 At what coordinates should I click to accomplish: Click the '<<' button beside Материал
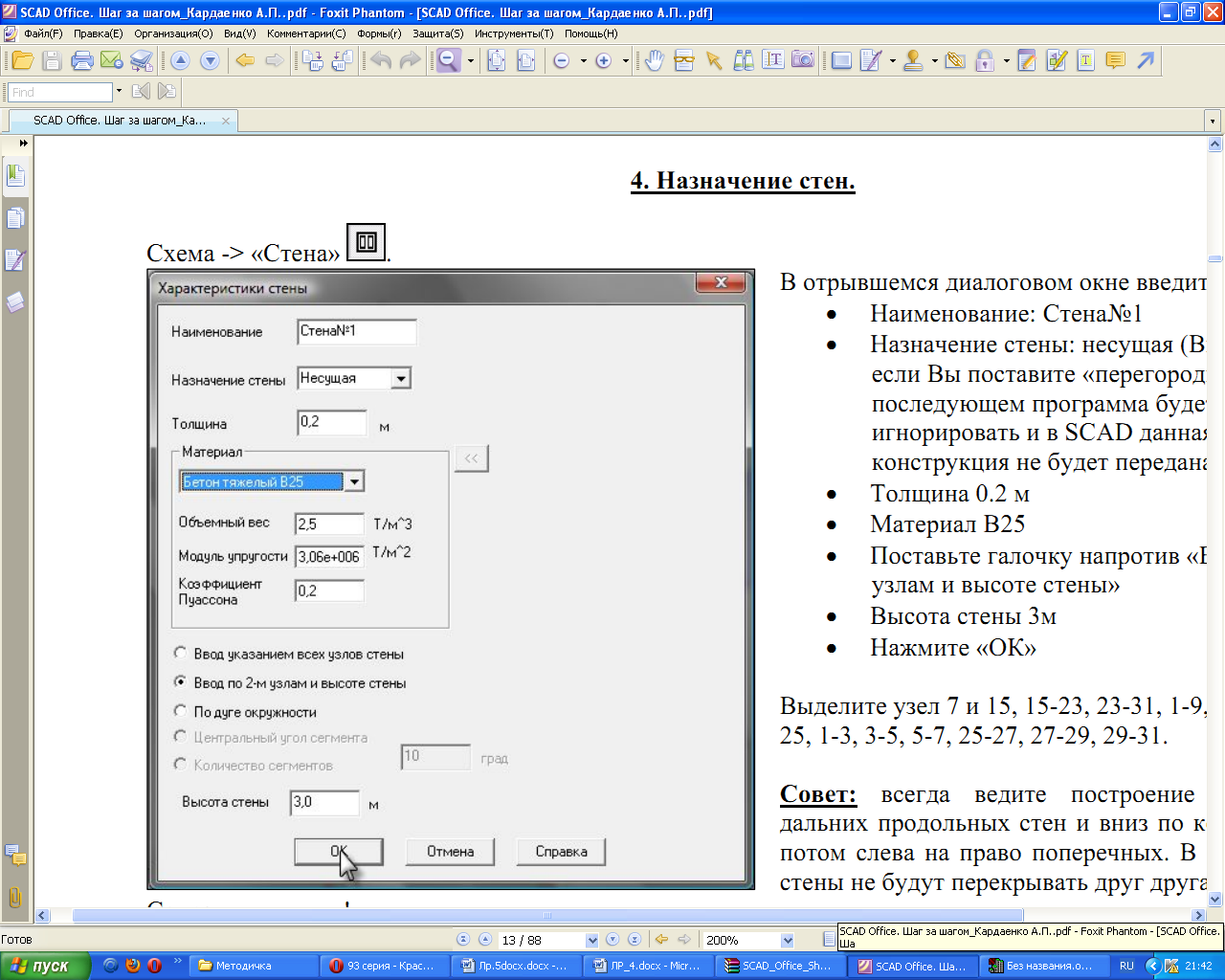471,458
